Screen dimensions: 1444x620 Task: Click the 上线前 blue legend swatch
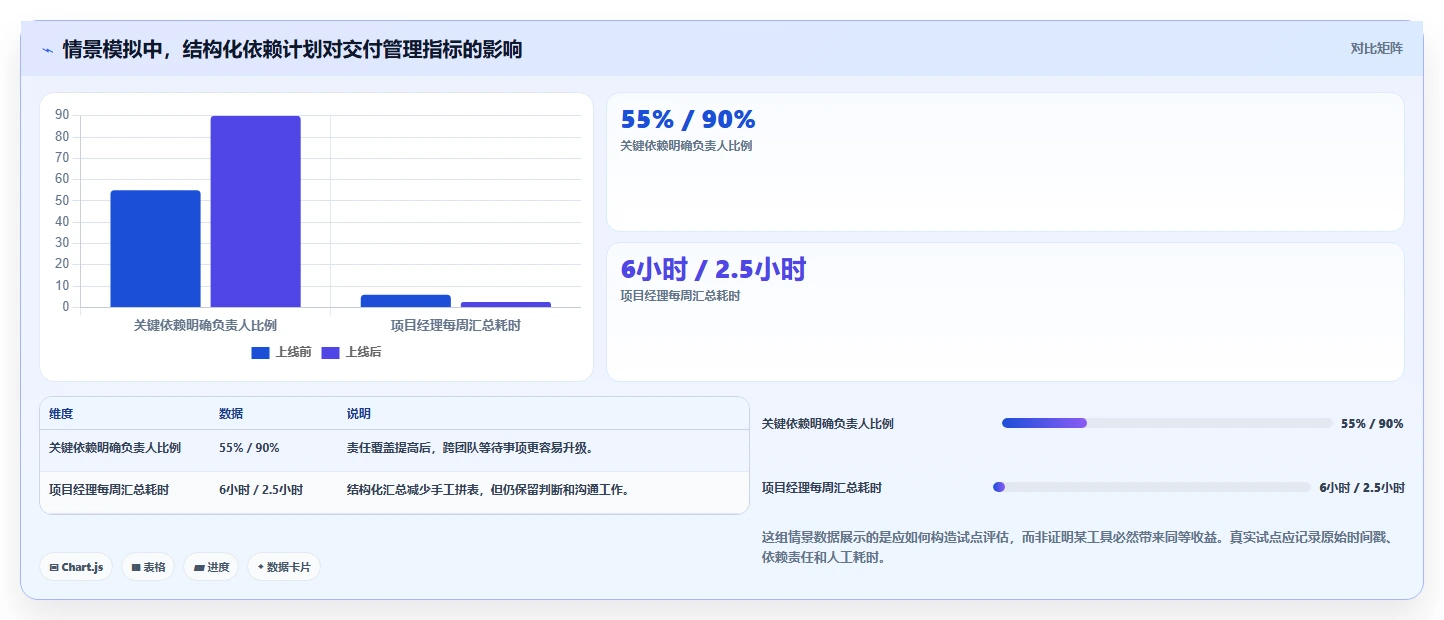pyautogui.click(x=260, y=352)
